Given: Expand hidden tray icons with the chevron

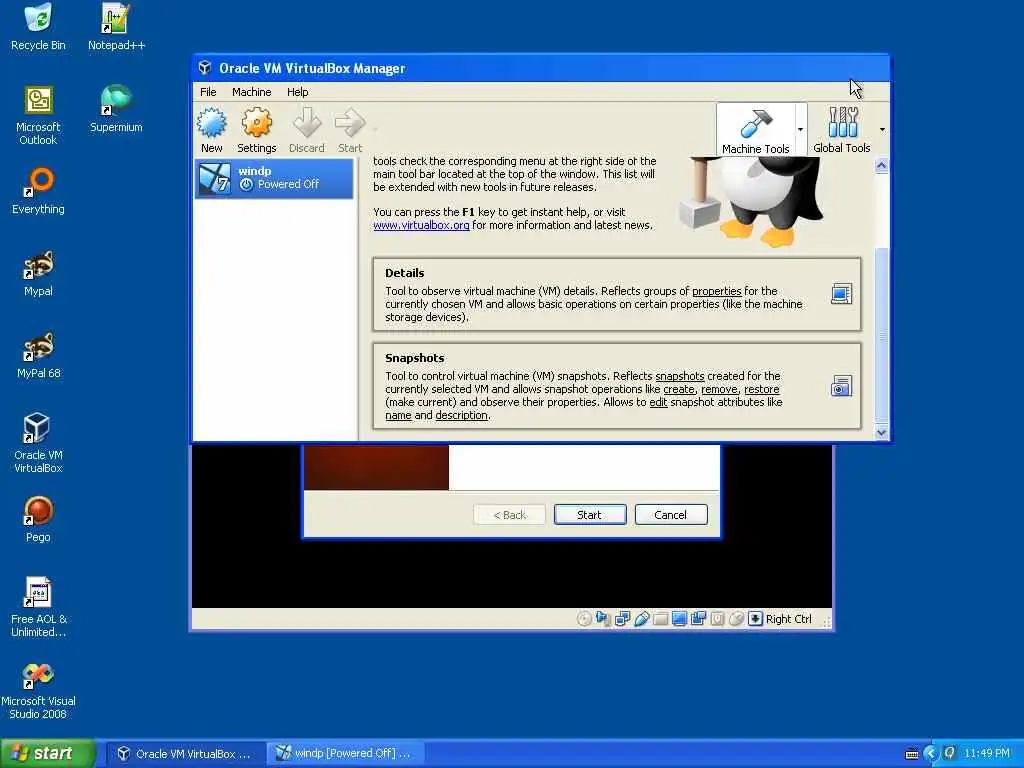Looking at the screenshot, I should (931, 754).
